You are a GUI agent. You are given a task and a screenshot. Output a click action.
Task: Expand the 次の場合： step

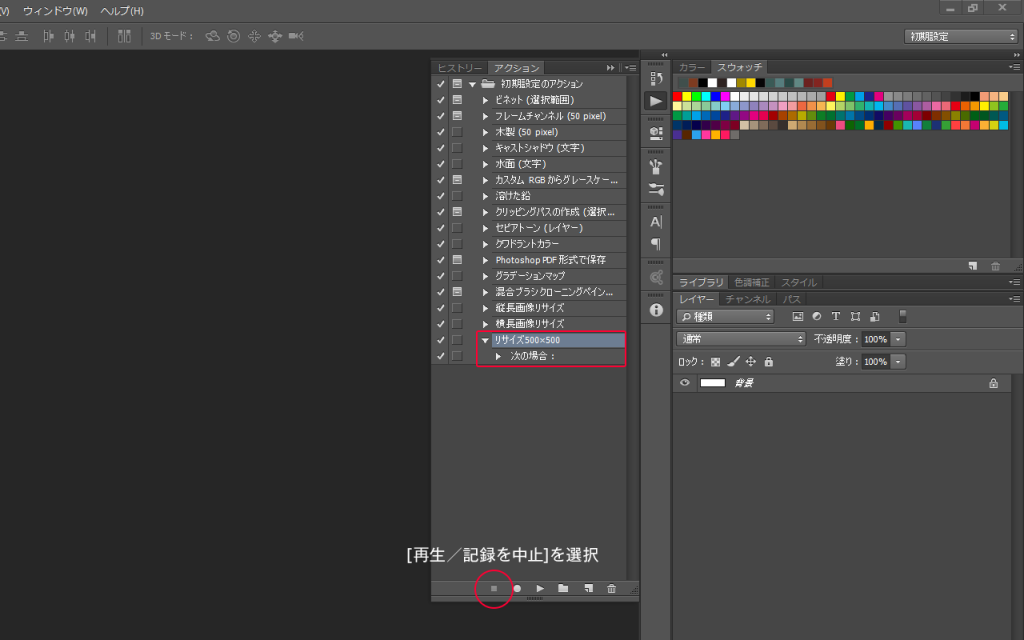click(x=498, y=357)
